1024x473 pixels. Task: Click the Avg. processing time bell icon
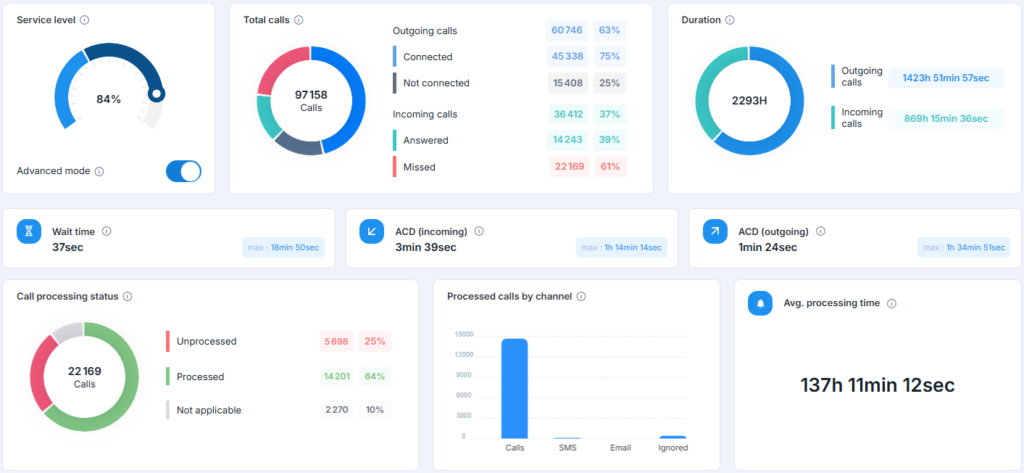[x=760, y=303]
